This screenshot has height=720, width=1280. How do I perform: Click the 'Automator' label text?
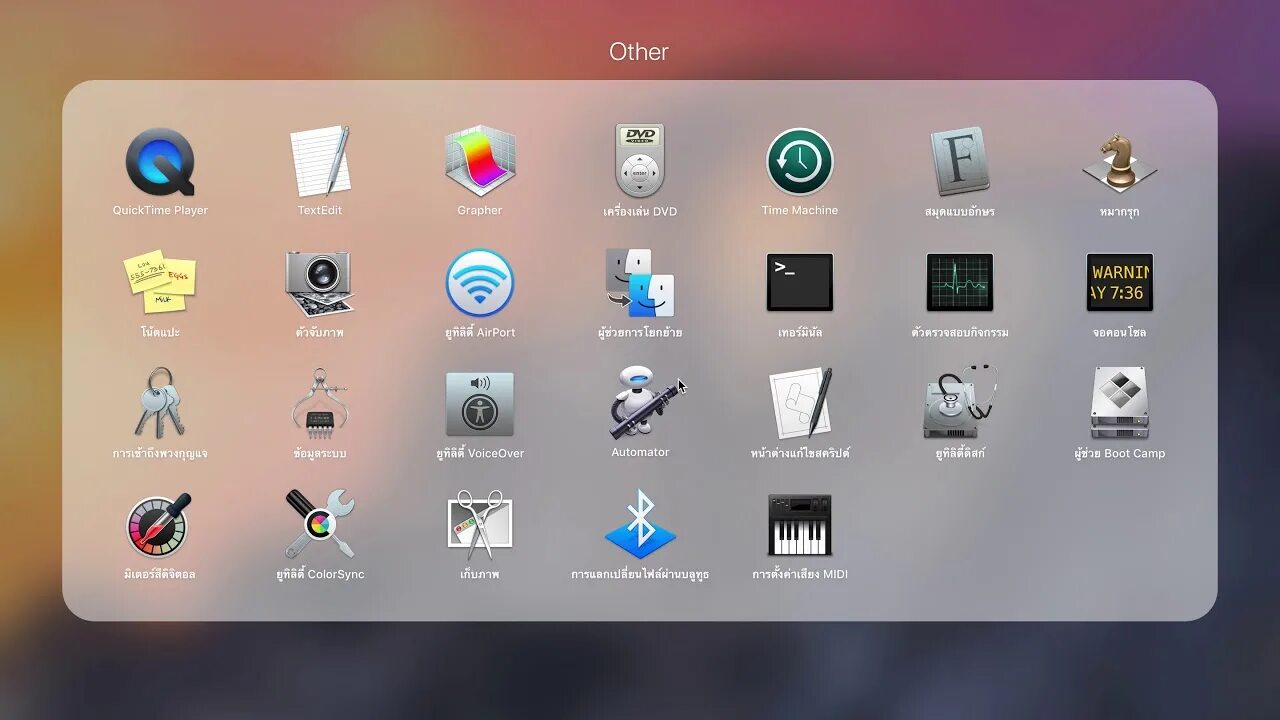pos(640,452)
